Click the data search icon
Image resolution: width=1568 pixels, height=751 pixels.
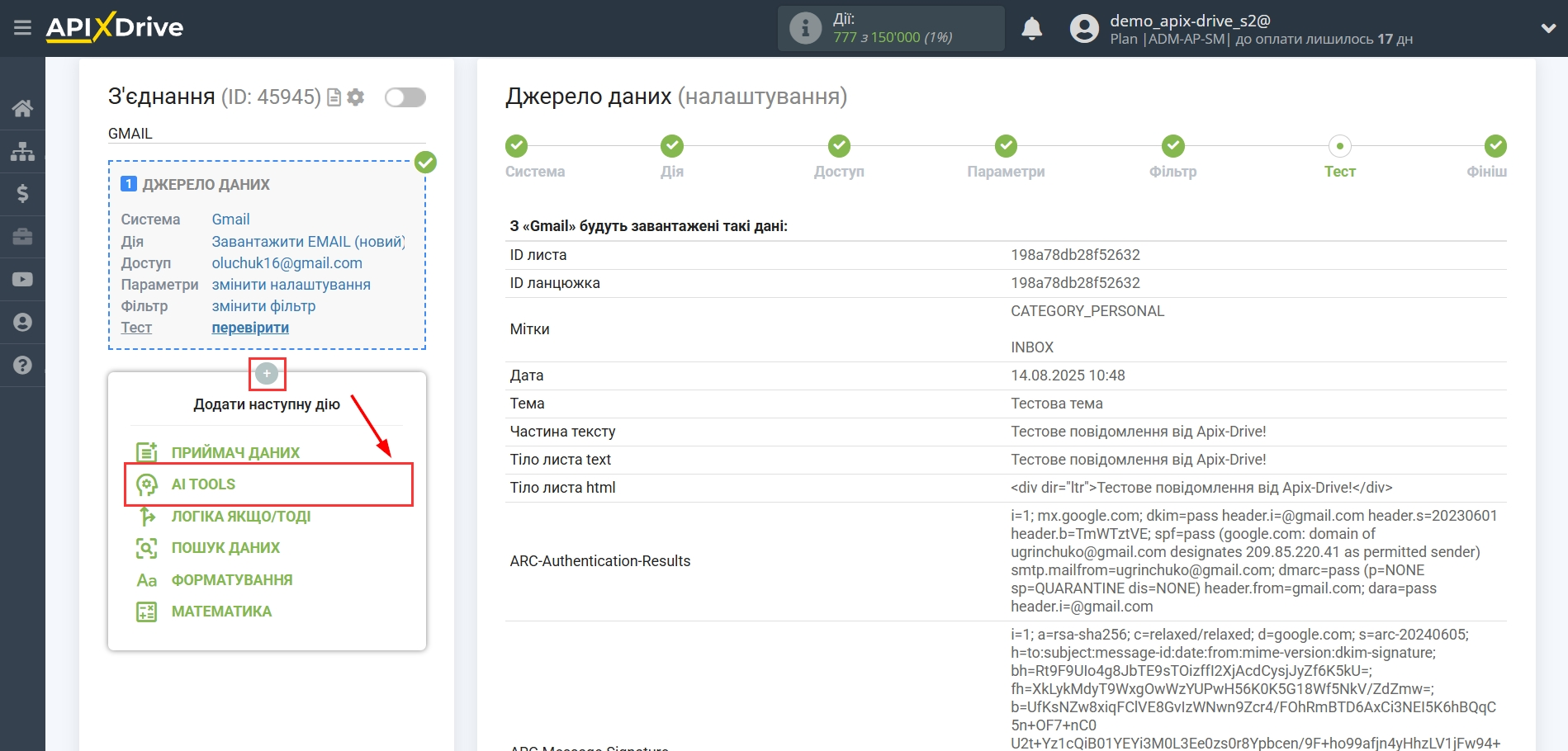point(147,548)
